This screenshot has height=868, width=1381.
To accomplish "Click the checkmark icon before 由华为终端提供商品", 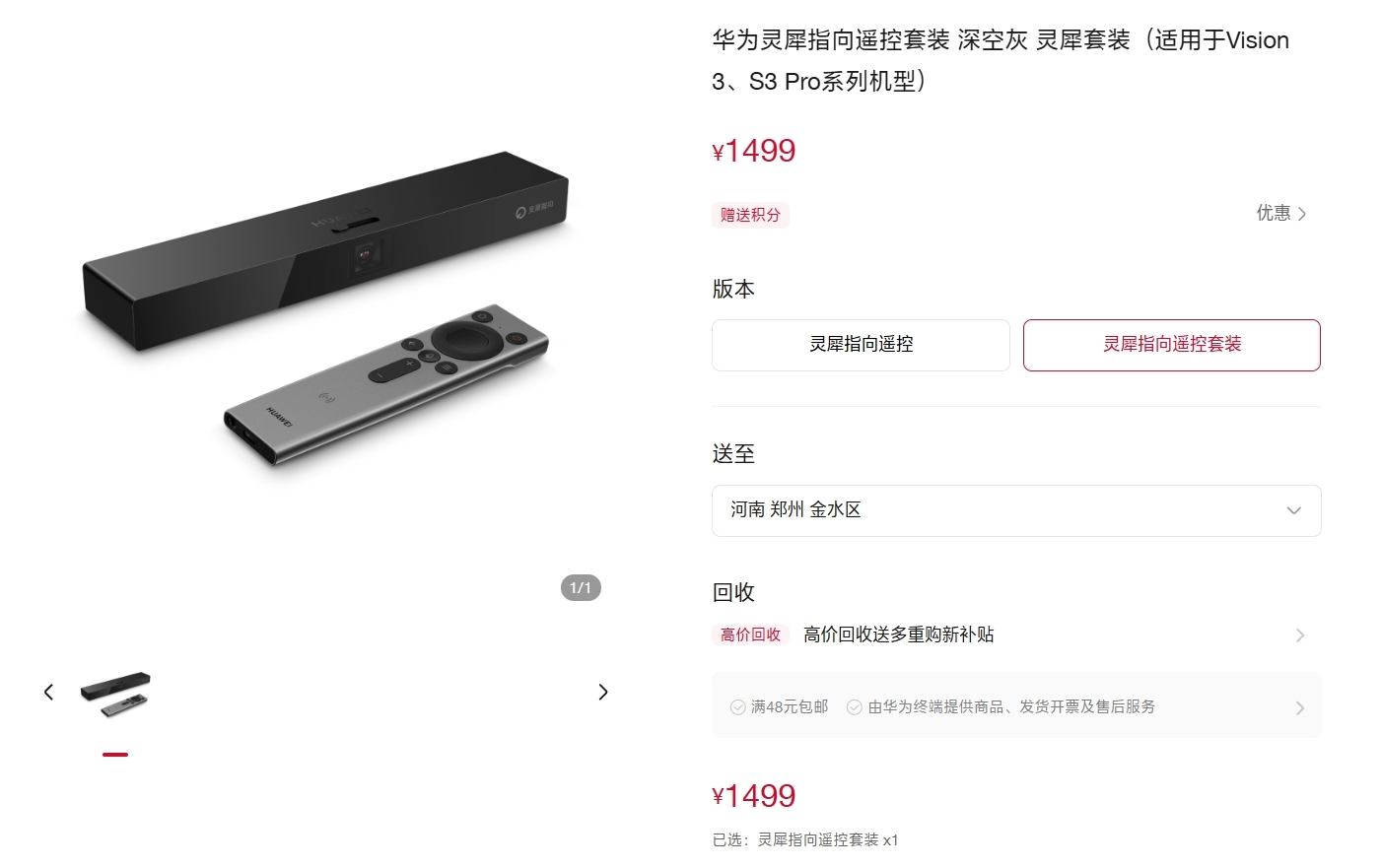I will (855, 707).
